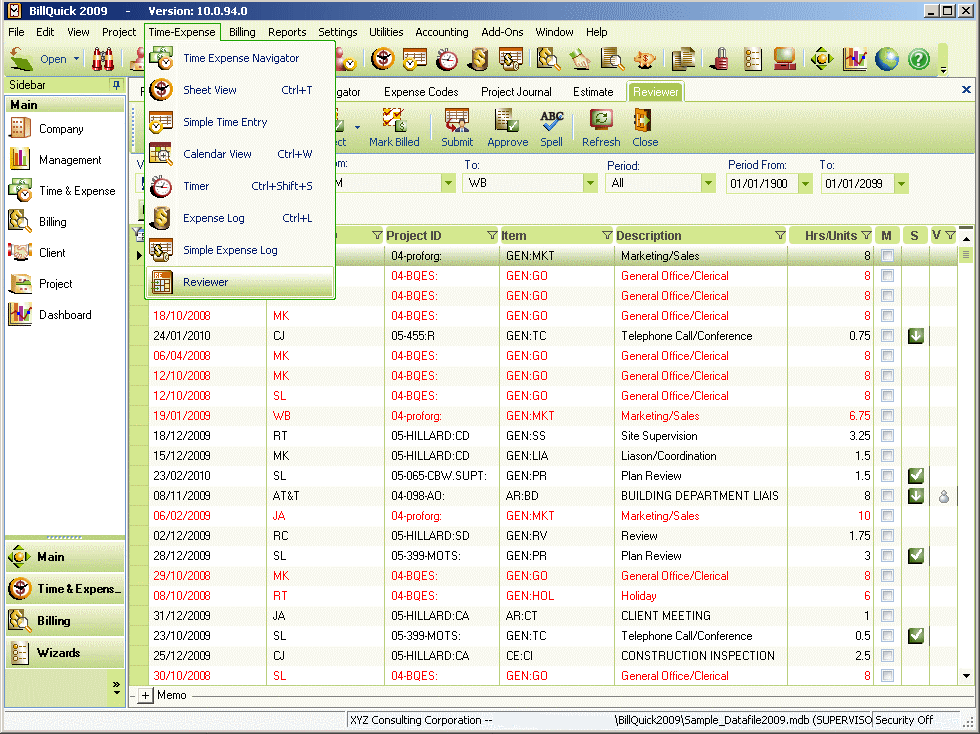The height and width of the screenshot is (734, 980).
Task: Open the To employee dropdown showing WB
Action: tap(590, 183)
